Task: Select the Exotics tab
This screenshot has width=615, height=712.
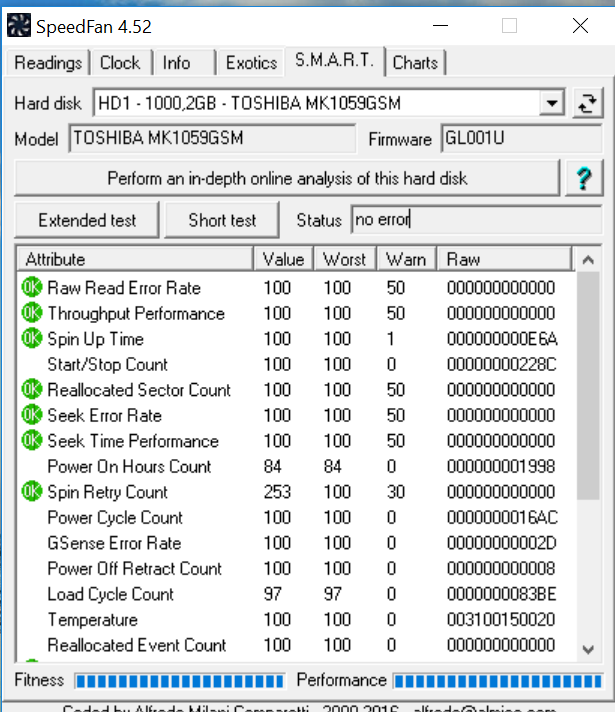Action: pyautogui.click(x=251, y=63)
